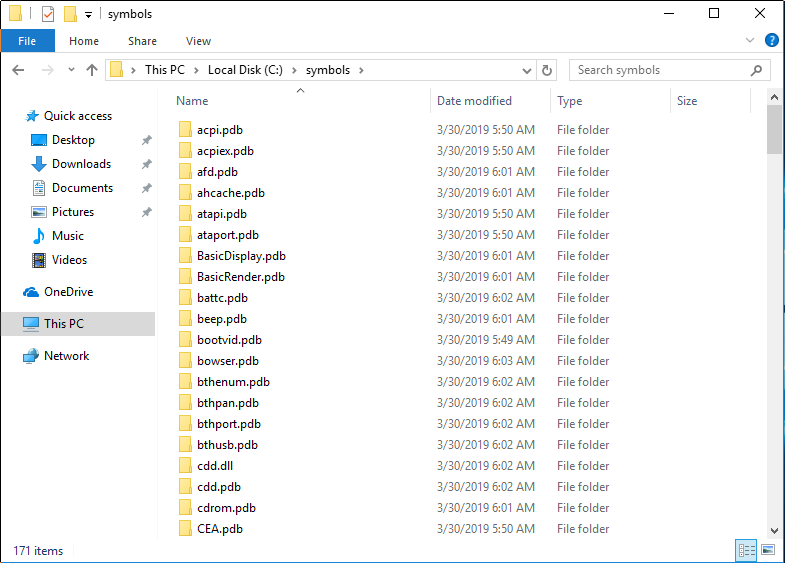Screen dimensions: 785x563
Task: Click the Properties icon in title bar
Action: [x=48, y=14]
